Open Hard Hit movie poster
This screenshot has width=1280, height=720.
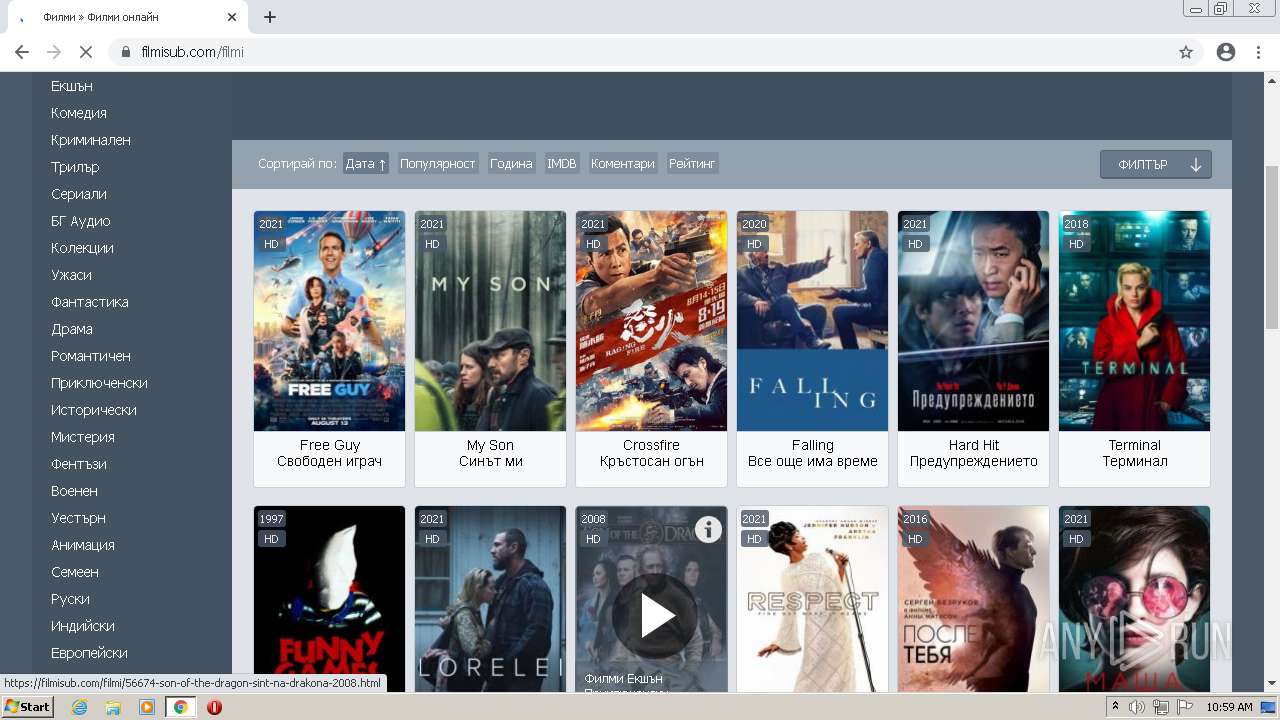[973, 321]
